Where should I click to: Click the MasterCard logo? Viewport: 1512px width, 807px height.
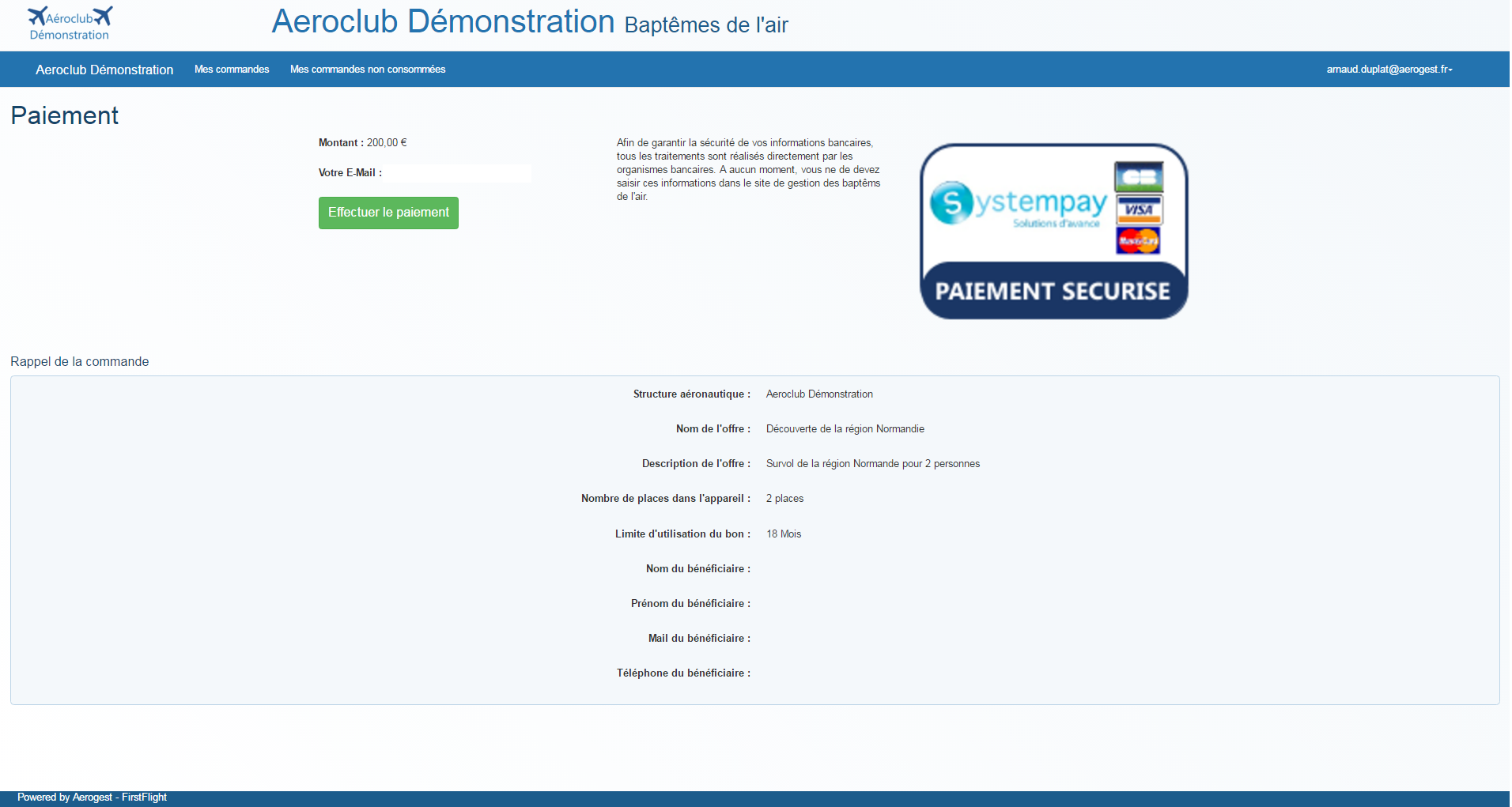click(x=1139, y=240)
